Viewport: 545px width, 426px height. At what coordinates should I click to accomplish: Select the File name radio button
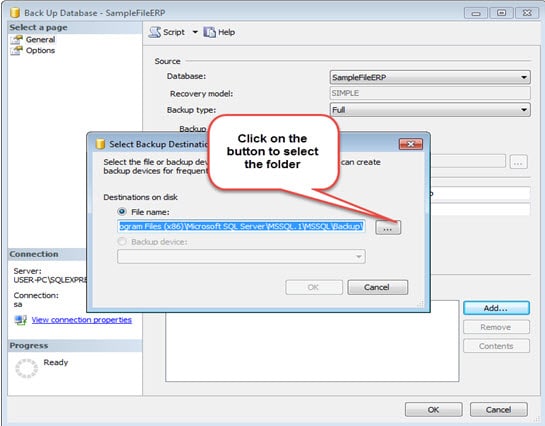(122, 211)
